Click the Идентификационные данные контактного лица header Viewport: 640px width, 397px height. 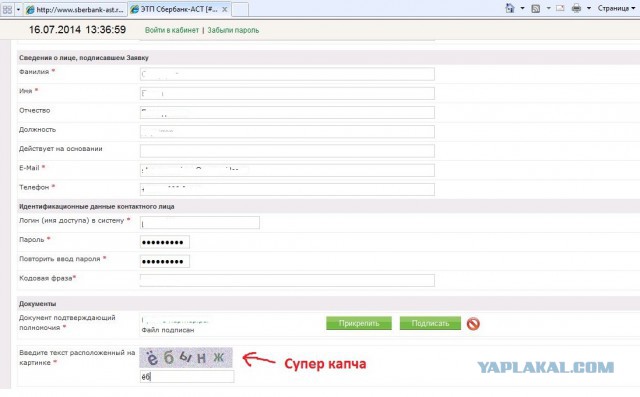(97, 206)
